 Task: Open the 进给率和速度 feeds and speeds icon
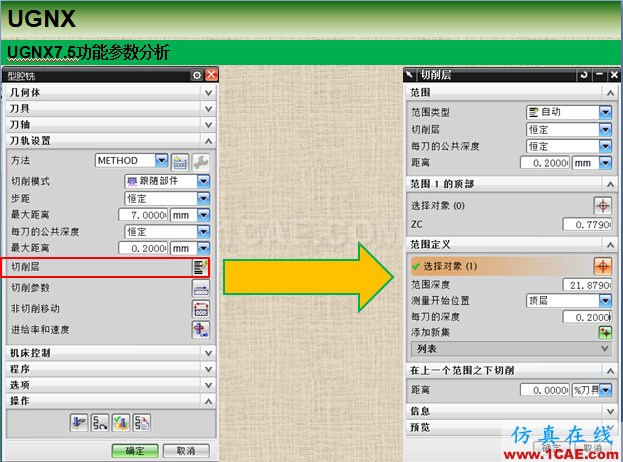coord(201,330)
